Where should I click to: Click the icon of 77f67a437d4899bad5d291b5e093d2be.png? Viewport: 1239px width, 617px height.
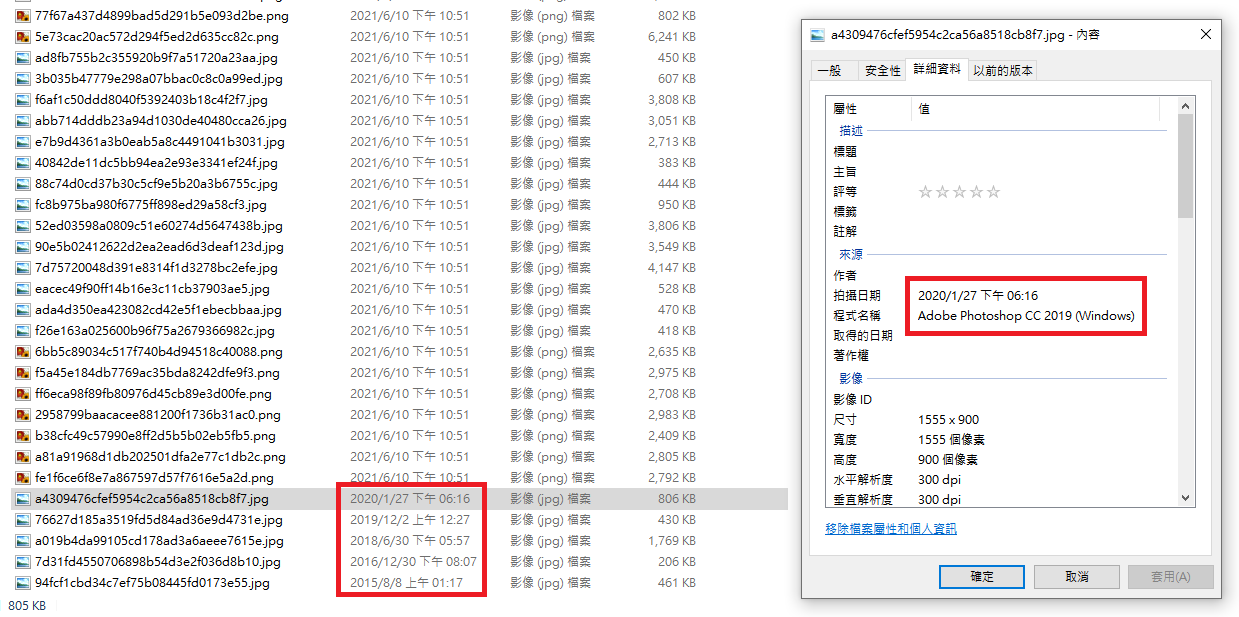pos(23,16)
